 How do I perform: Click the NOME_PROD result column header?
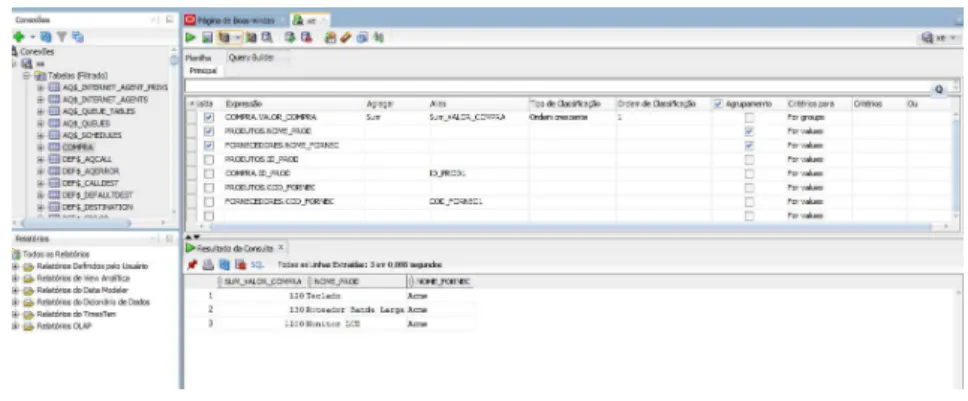point(356,281)
